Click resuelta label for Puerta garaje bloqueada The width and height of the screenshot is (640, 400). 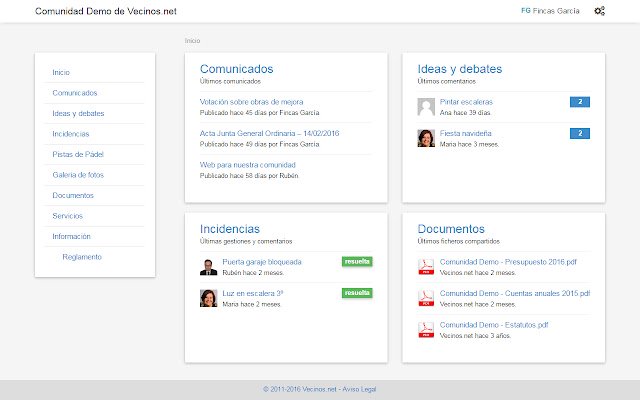click(357, 262)
